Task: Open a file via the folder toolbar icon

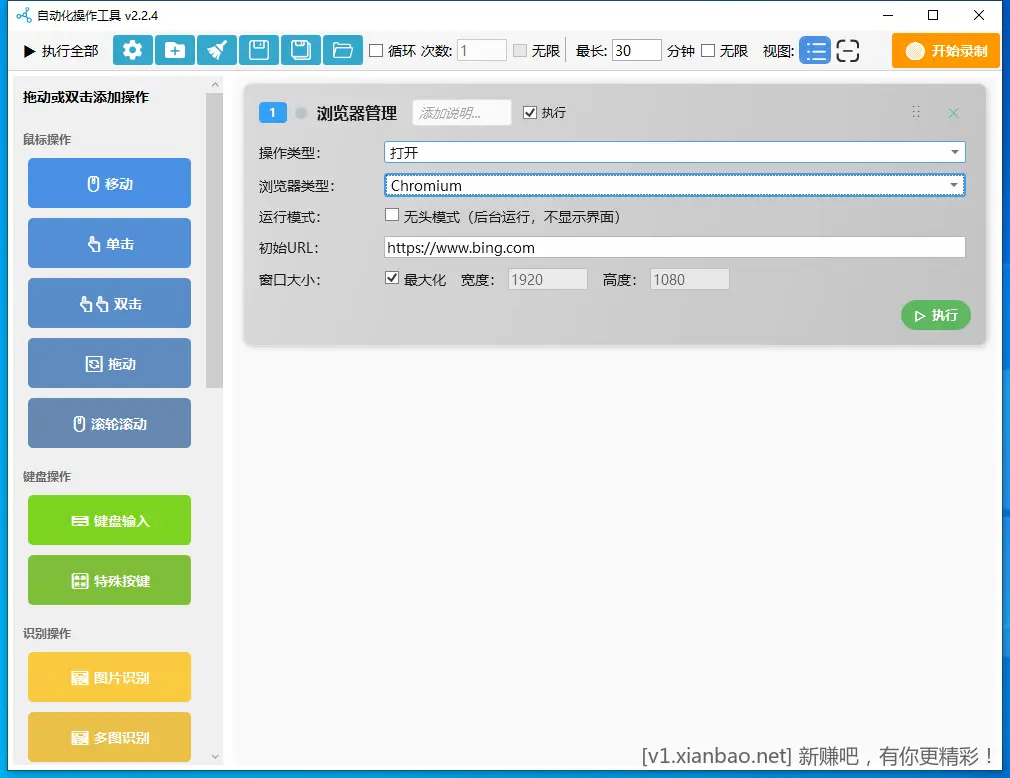Action: point(342,48)
